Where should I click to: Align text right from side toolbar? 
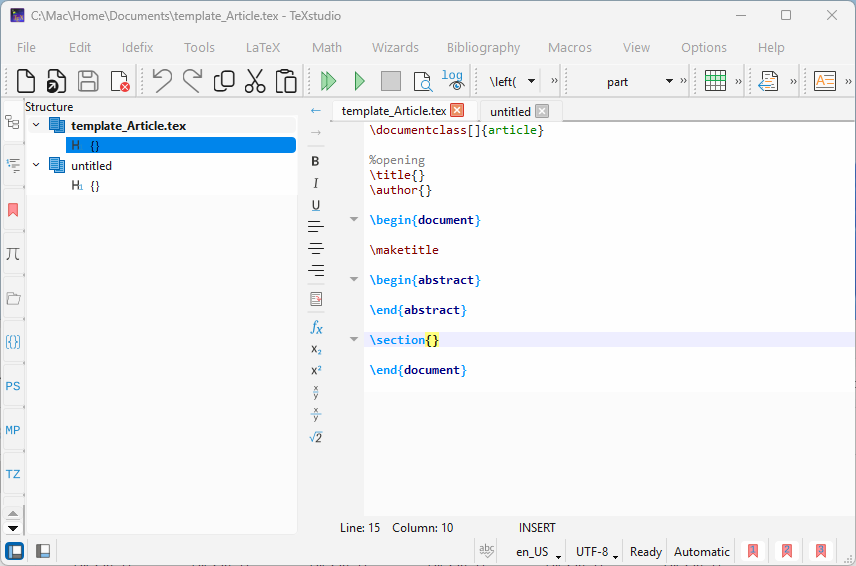316,270
